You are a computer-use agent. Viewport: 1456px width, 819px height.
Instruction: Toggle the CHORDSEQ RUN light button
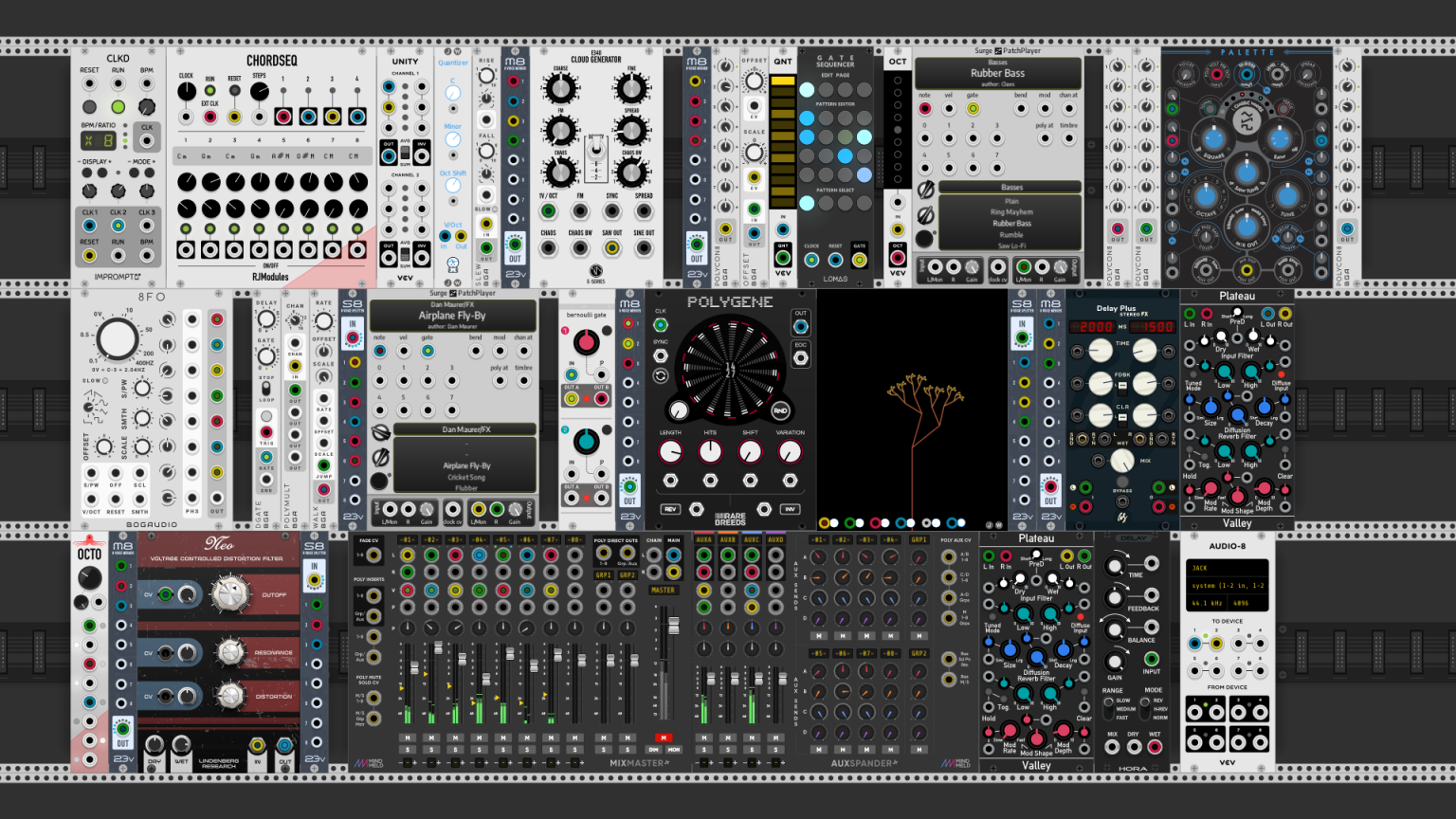pos(209,90)
